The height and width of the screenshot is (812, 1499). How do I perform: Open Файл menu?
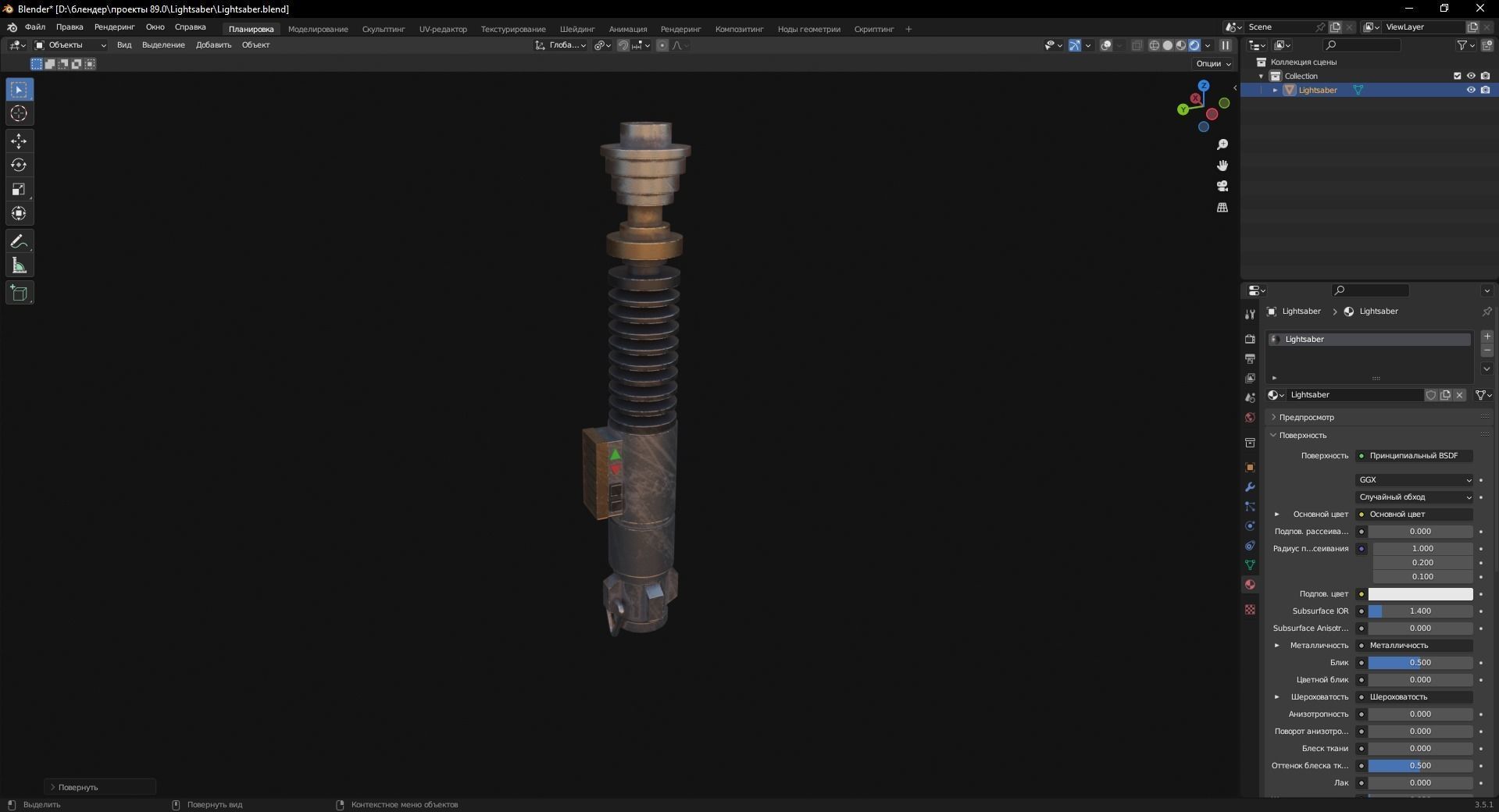[35, 27]
